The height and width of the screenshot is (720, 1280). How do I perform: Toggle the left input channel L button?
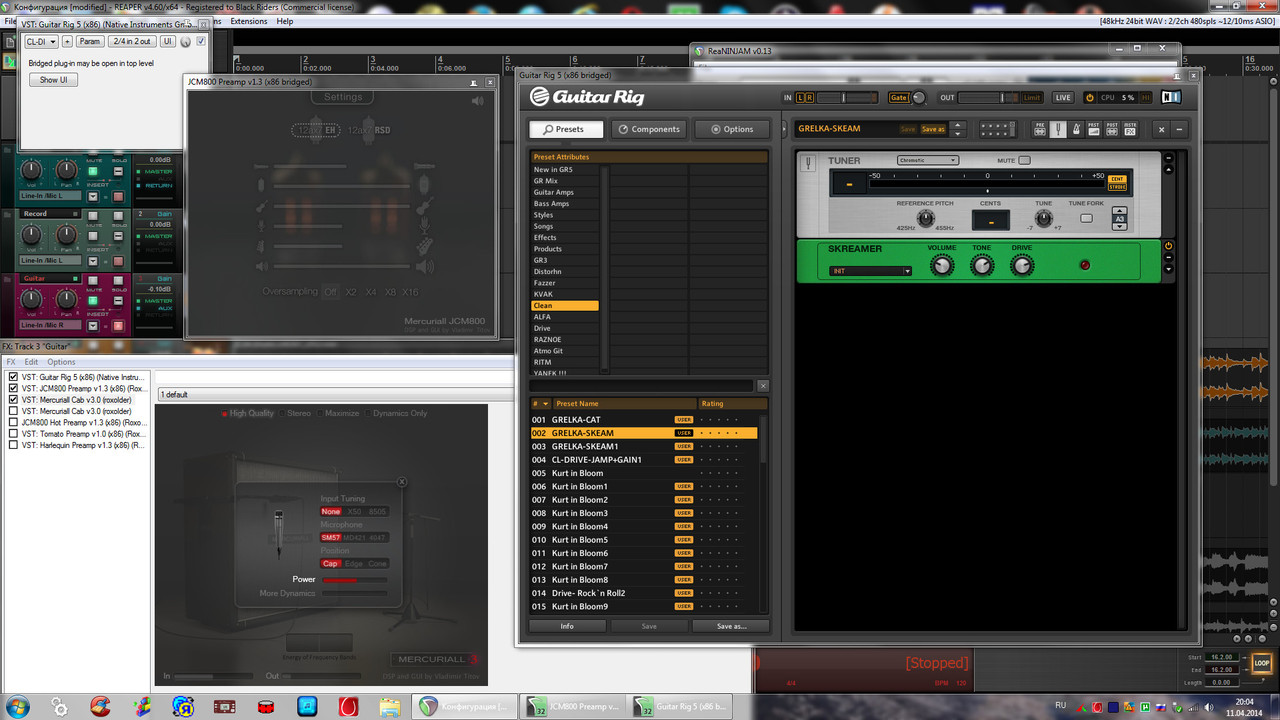pos(801,98)
